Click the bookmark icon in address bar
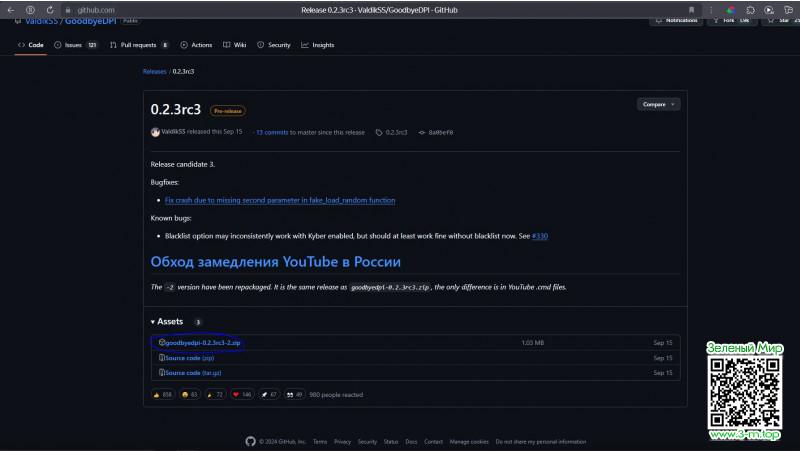 coord(691,10)
